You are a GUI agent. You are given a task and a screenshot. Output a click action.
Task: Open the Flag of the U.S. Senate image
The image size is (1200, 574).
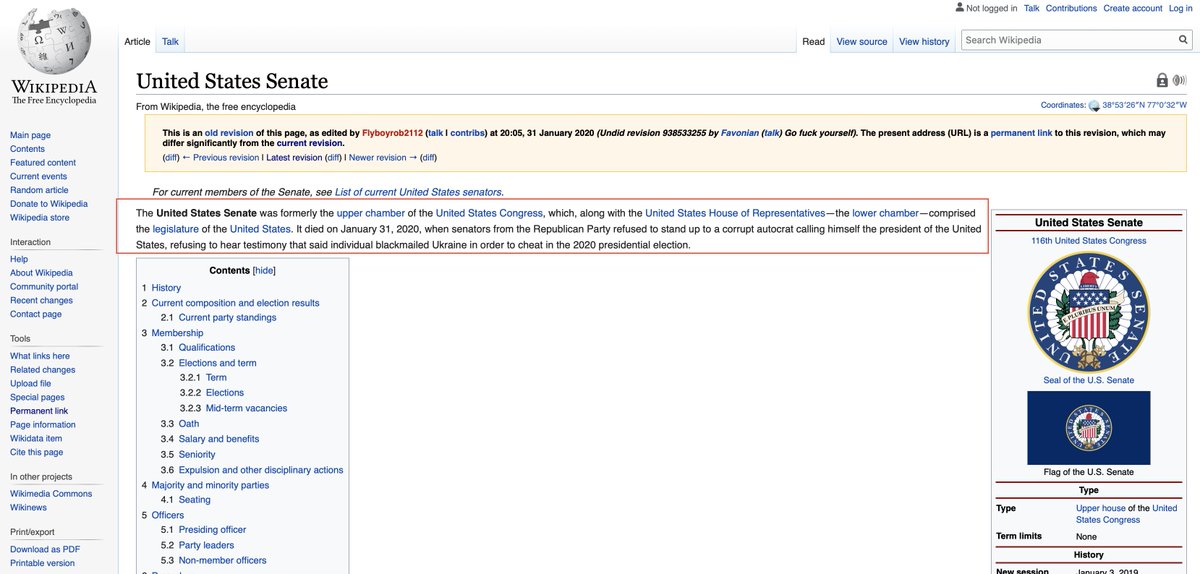[1088, 428]
